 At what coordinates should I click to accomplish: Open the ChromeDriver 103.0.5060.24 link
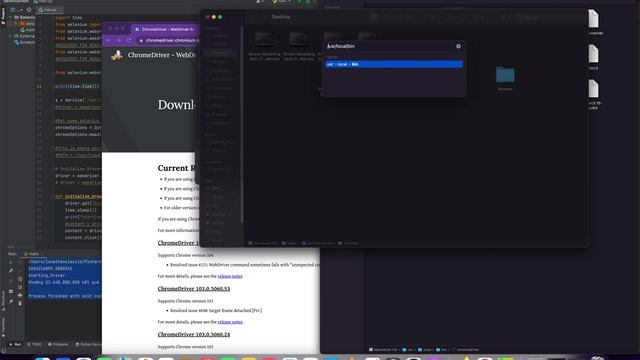click(194, 334)
